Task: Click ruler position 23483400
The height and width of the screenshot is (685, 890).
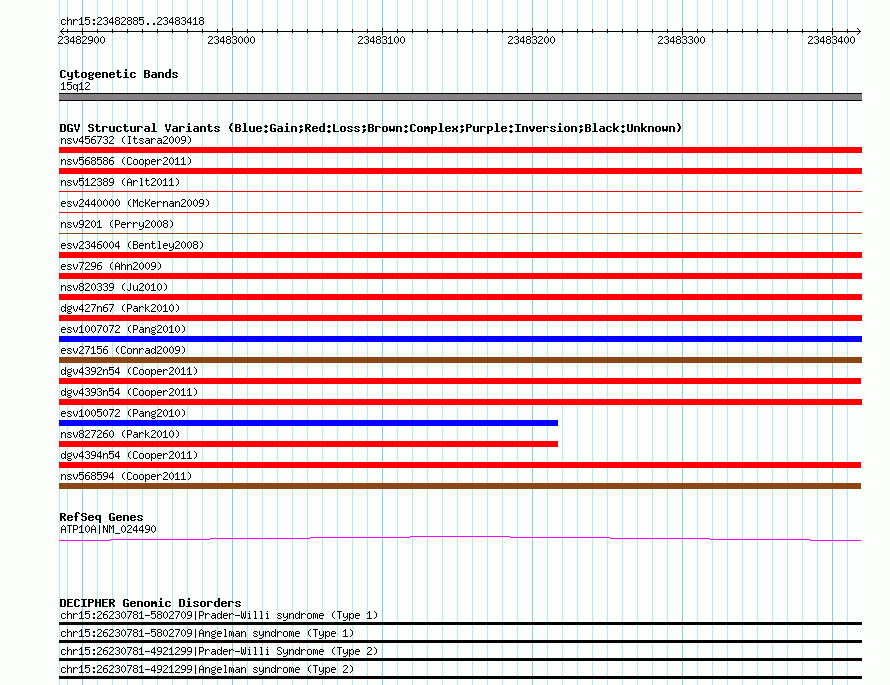Action: point(831,40)
